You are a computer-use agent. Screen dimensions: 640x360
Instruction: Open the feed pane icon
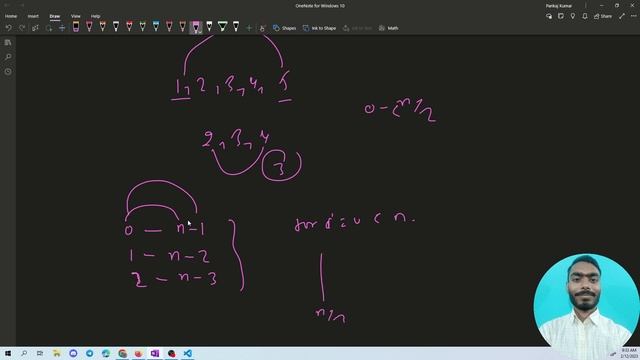pos(561,16)
